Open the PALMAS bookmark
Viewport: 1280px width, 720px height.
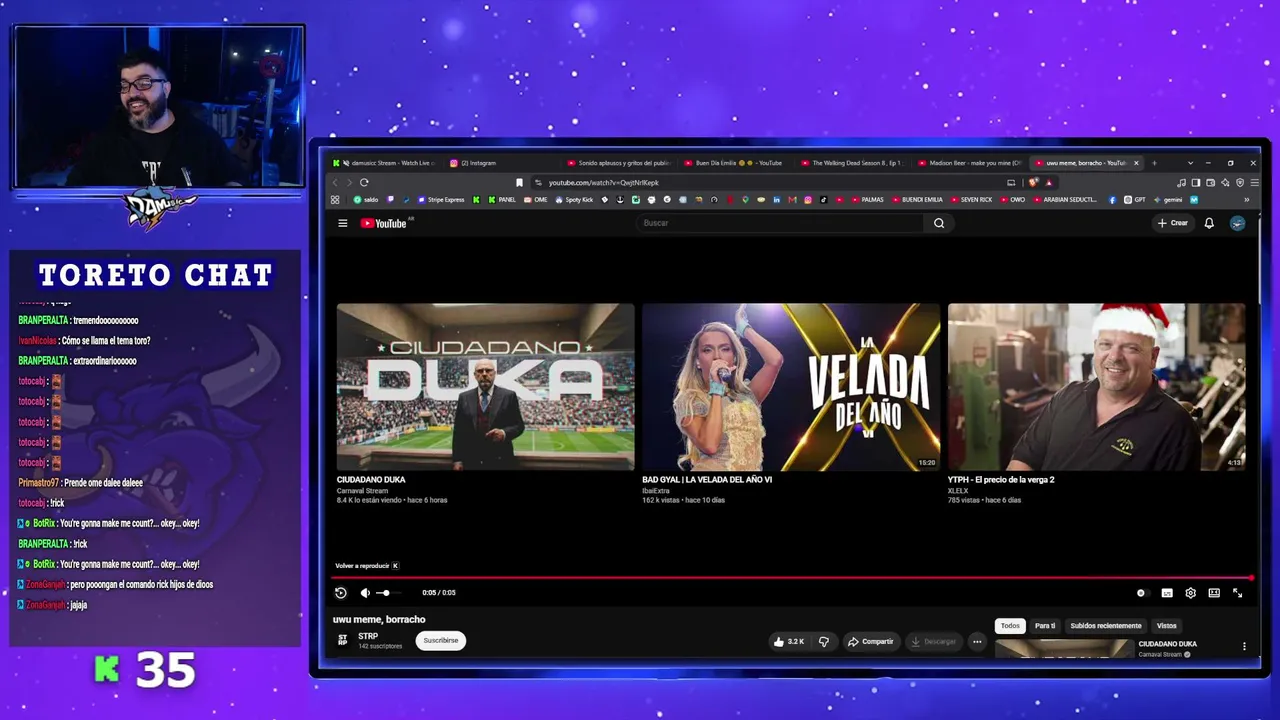(x=866, y=200)
